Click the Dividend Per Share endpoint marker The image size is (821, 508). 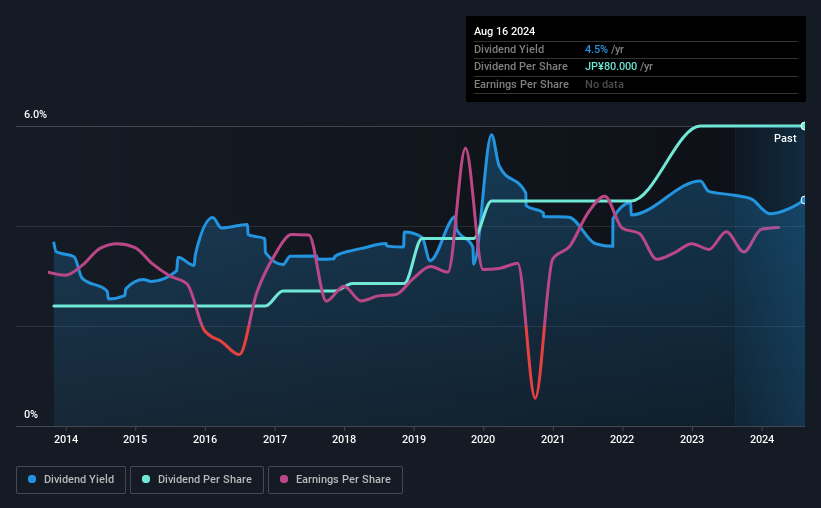tap(804, 126)
